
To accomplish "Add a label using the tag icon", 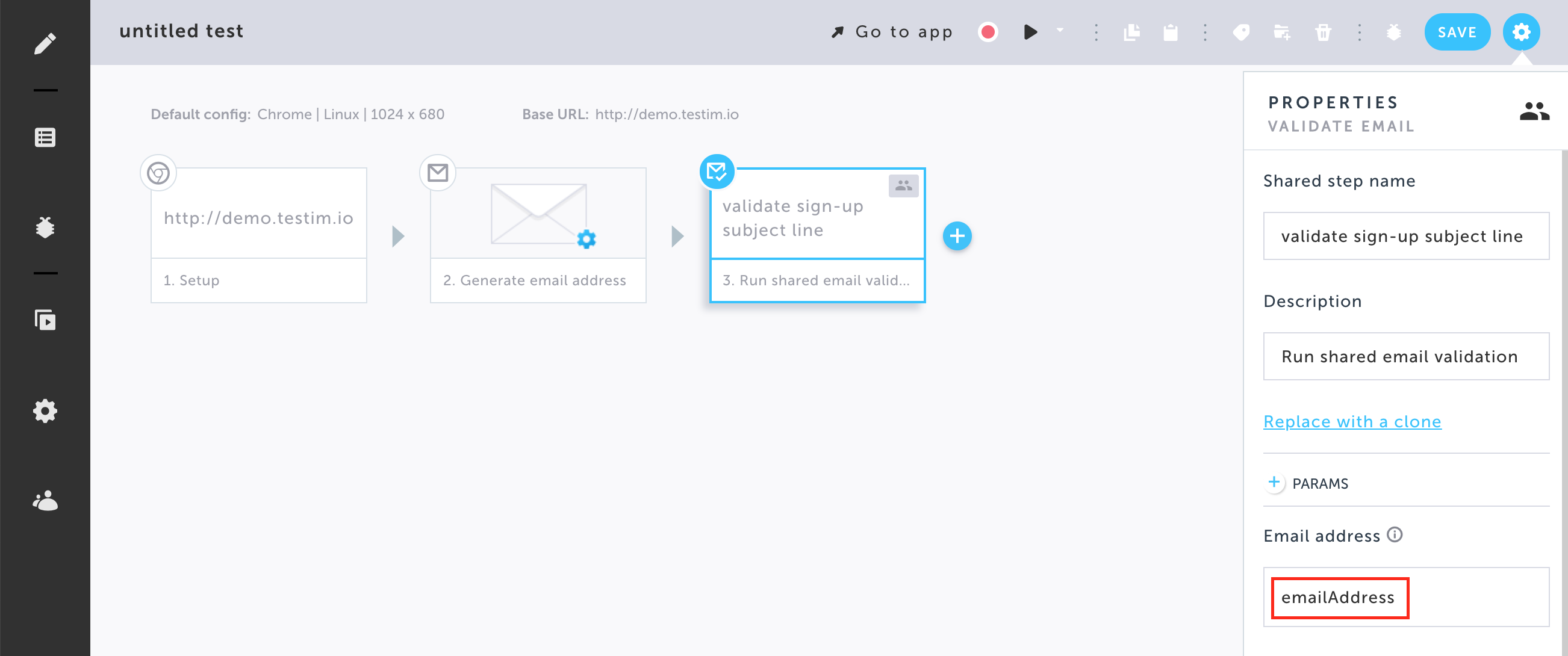I will click(x=1241, y=34).
